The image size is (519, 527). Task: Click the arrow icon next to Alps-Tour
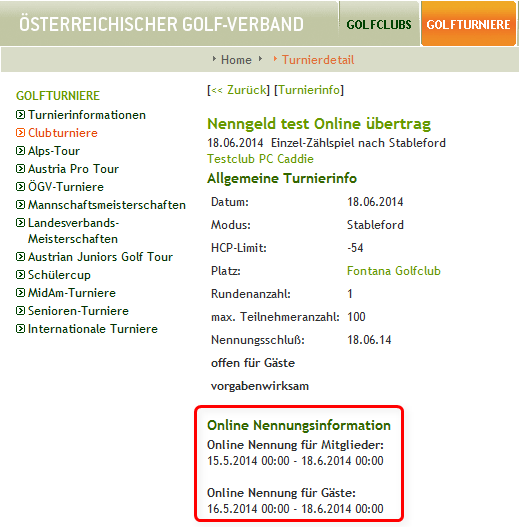[x=20, y=151]
